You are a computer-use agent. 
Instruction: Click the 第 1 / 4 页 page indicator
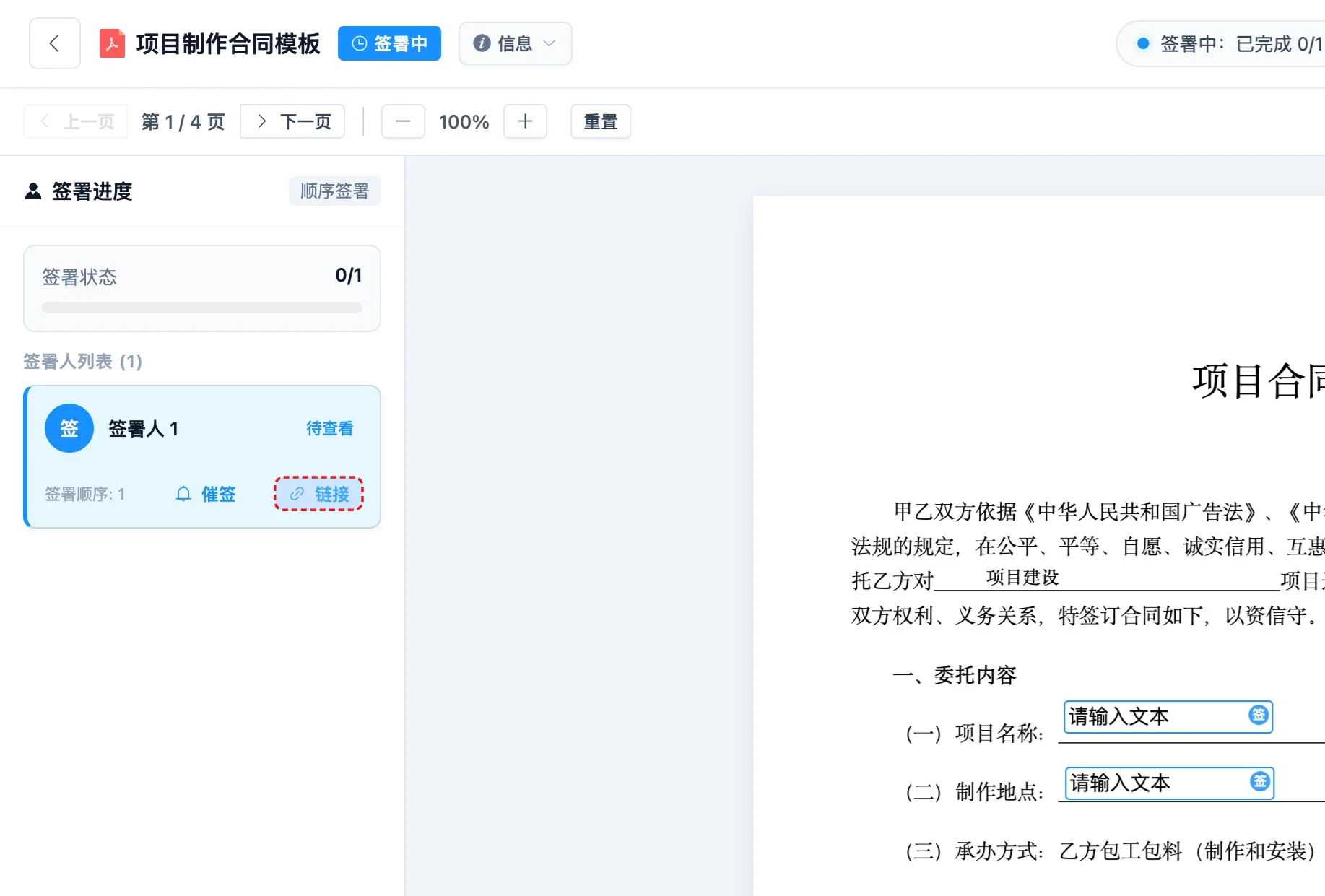[x=183, y=121]
